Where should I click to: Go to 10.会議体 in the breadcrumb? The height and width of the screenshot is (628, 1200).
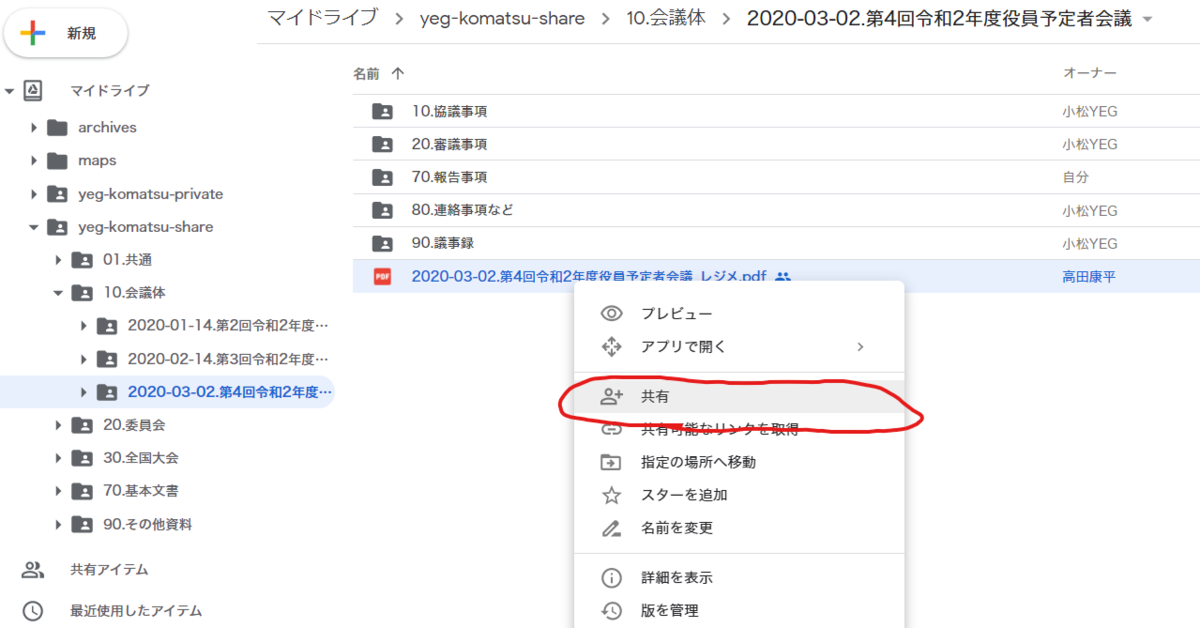coord(666,18)
